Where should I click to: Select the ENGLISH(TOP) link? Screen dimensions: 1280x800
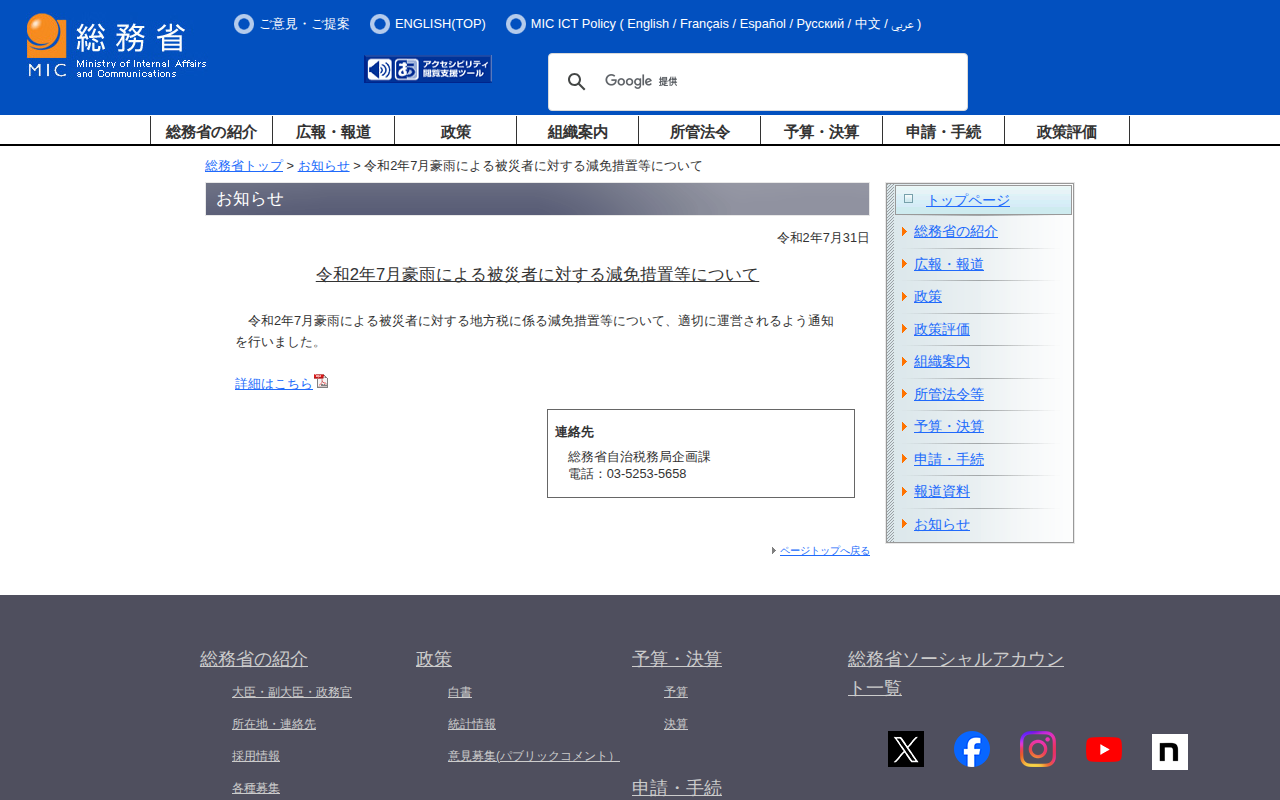point(440,24)
